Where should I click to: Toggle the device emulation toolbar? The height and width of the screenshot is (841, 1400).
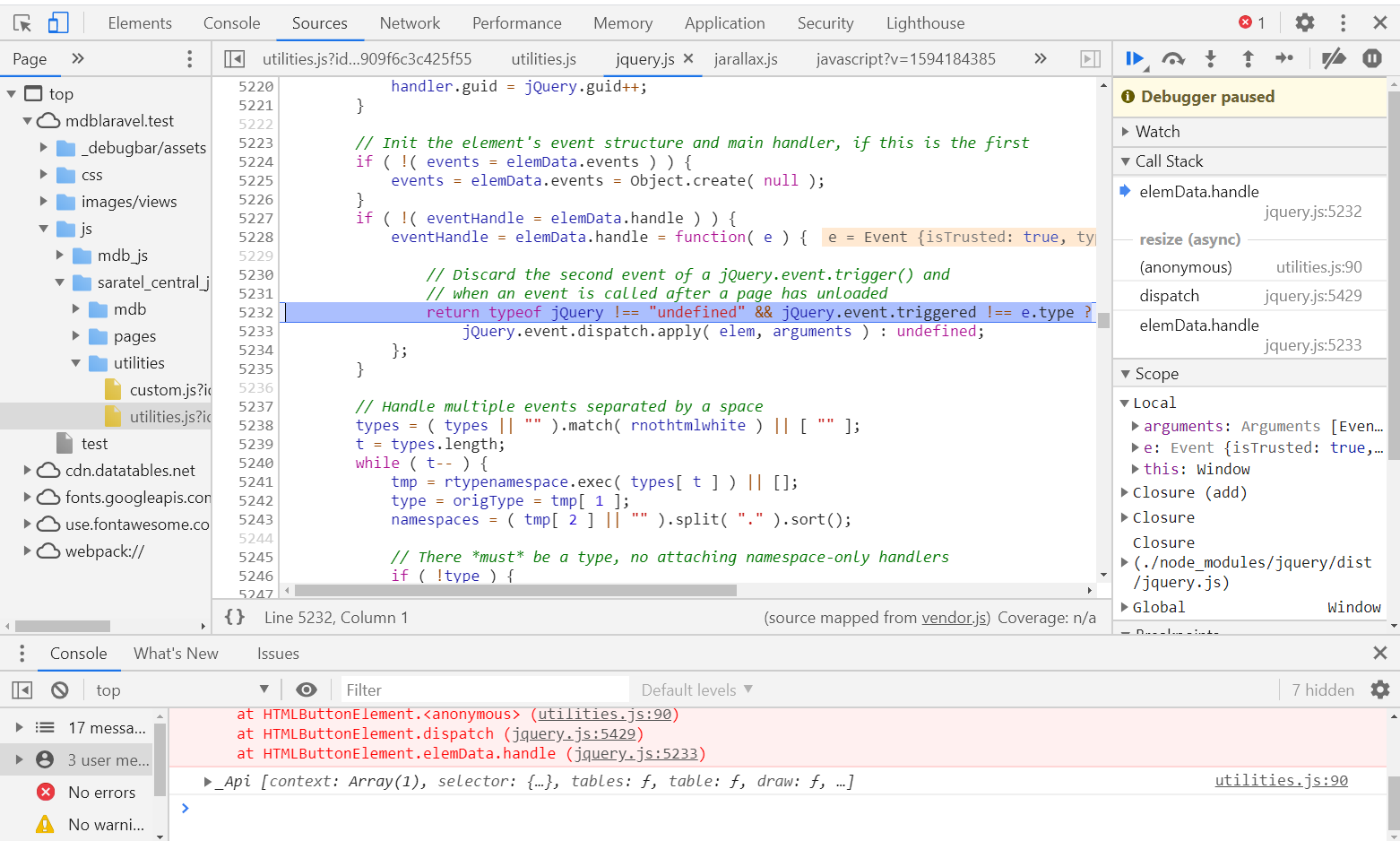56,22
